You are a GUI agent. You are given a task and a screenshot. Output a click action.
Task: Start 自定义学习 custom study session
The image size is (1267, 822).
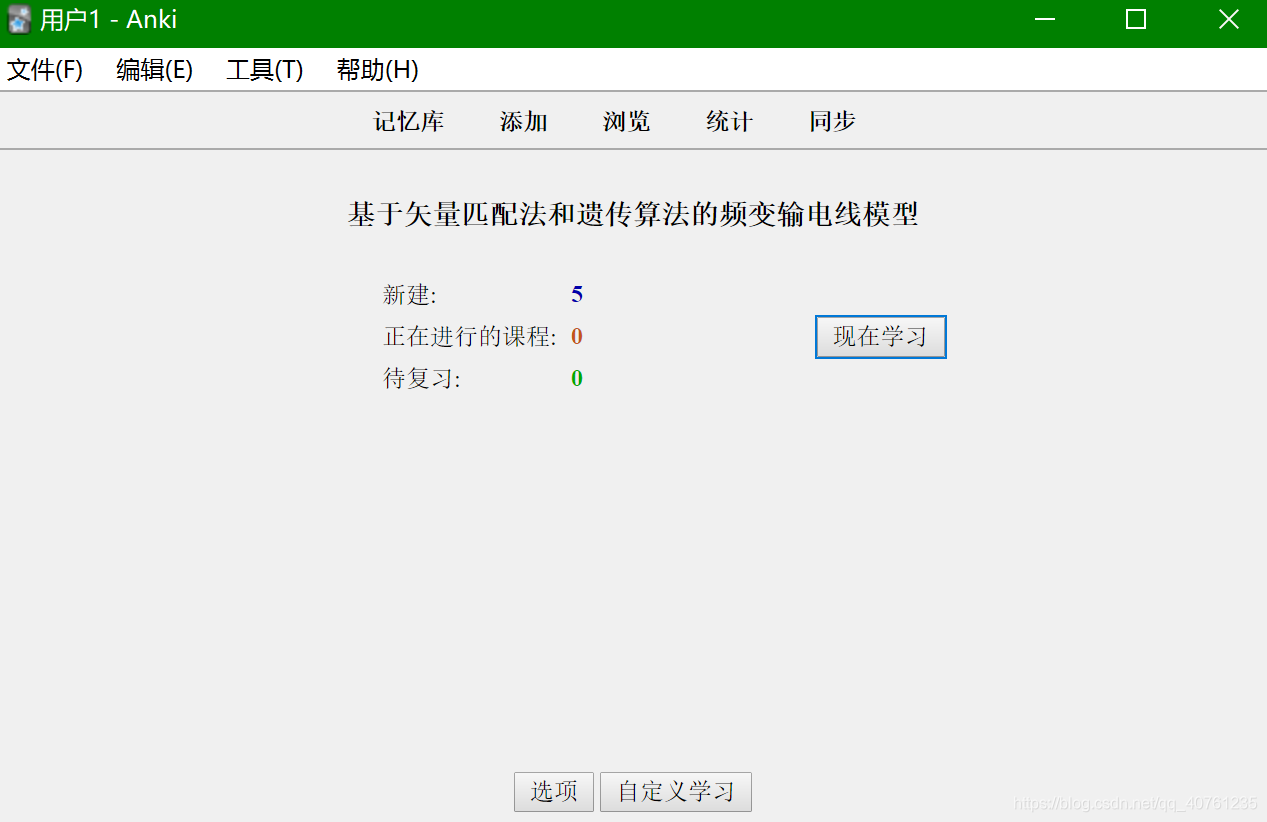coord(675,790)
